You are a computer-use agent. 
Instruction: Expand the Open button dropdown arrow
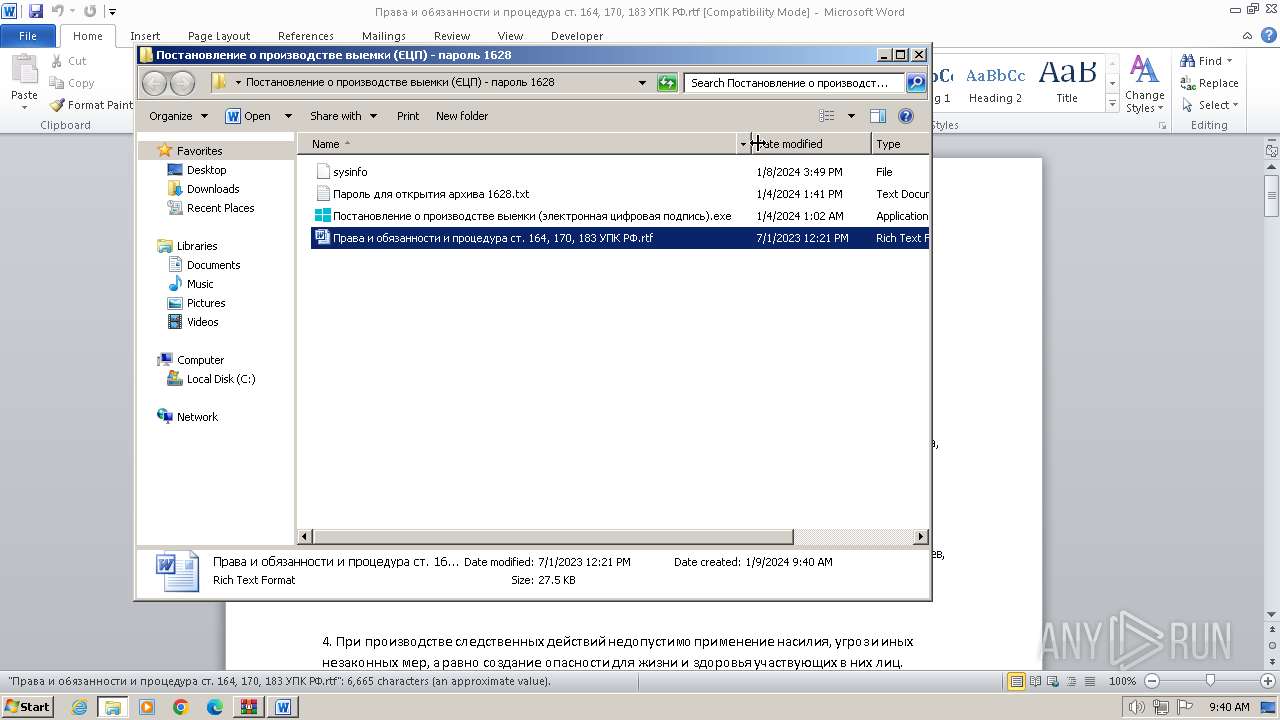point(288,116)
